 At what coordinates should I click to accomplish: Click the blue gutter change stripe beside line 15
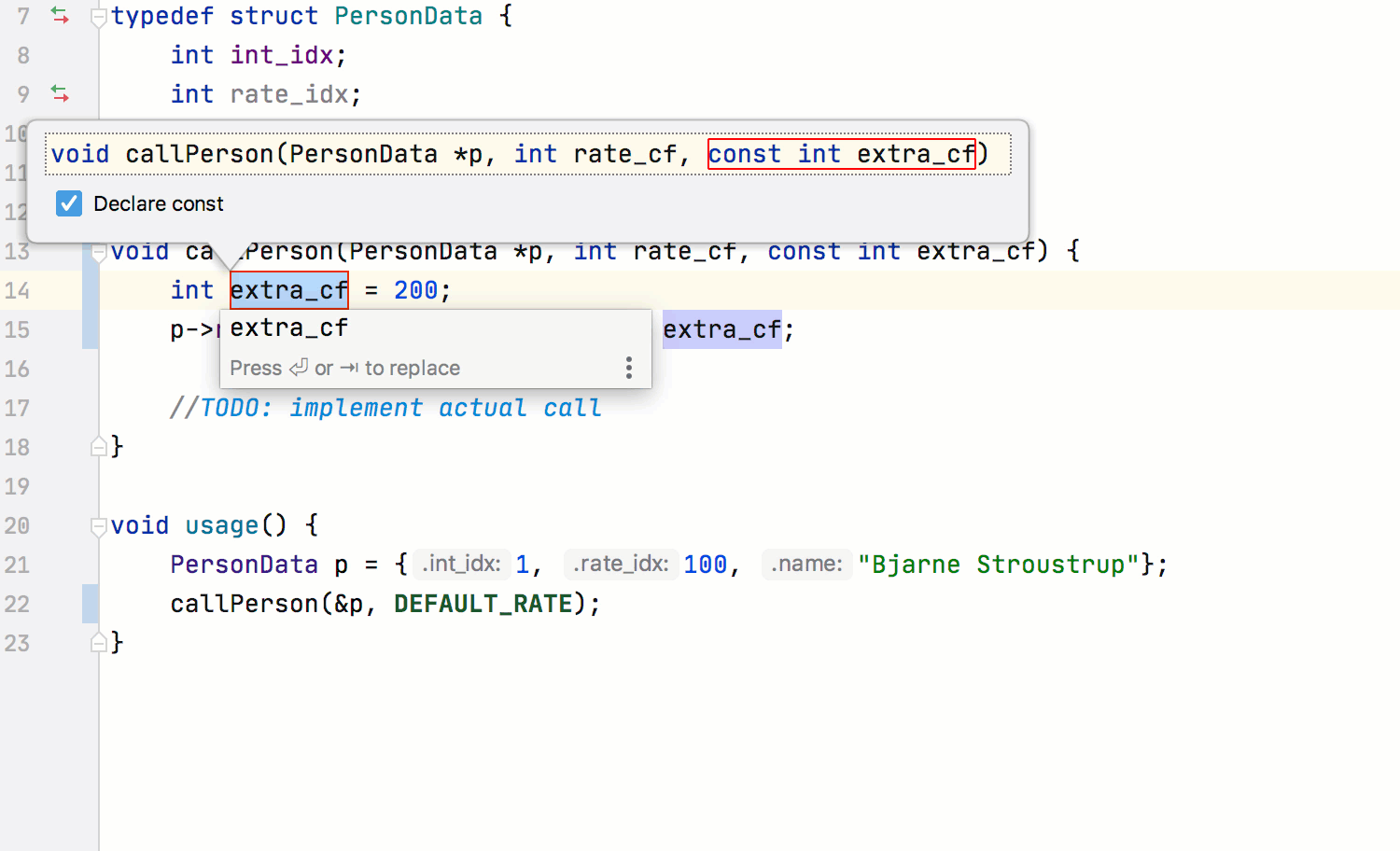[x=91, y=329]
